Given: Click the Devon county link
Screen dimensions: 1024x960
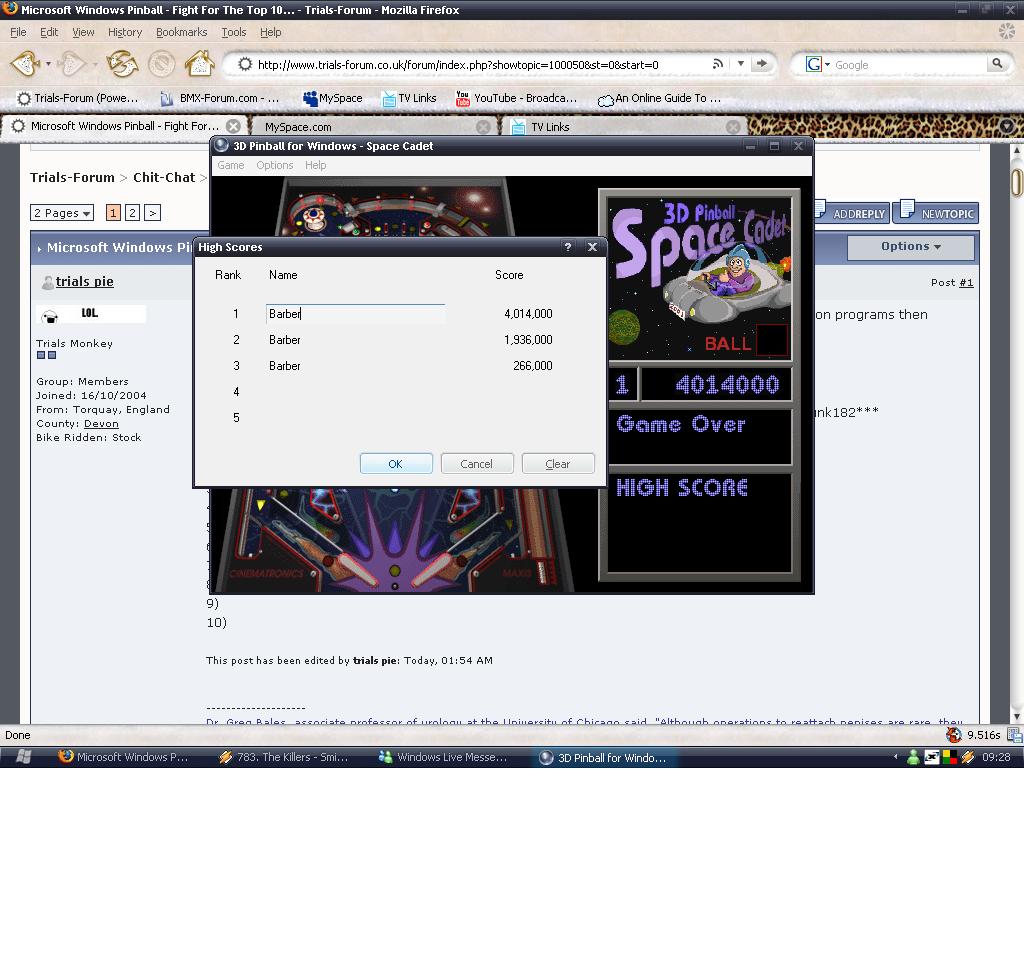Looking at the screenshot, I should point(101,424).
